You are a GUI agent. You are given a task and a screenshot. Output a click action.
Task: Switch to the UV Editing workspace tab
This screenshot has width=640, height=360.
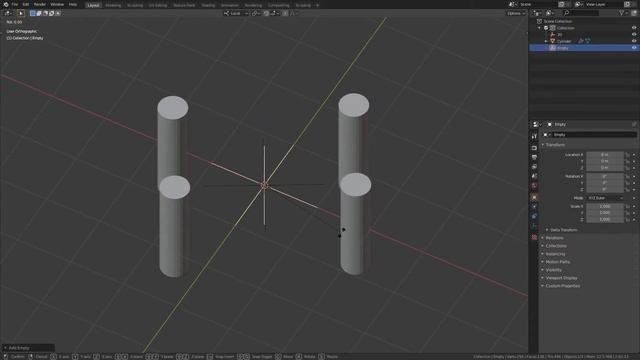[x=158, y=5]
